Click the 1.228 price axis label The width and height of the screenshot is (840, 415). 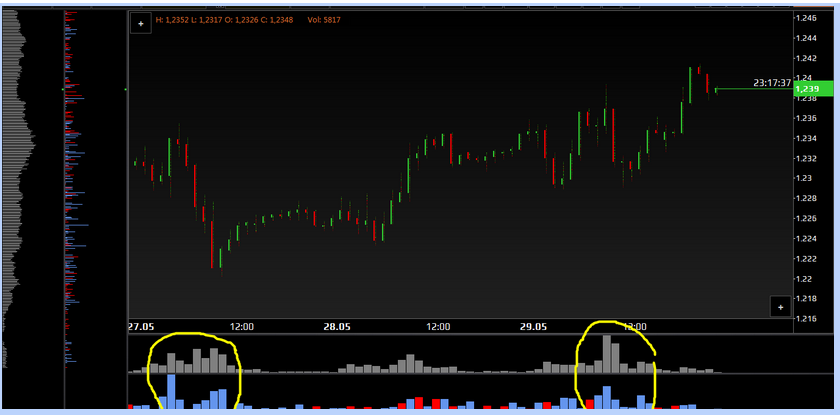(x=806, y=199)
